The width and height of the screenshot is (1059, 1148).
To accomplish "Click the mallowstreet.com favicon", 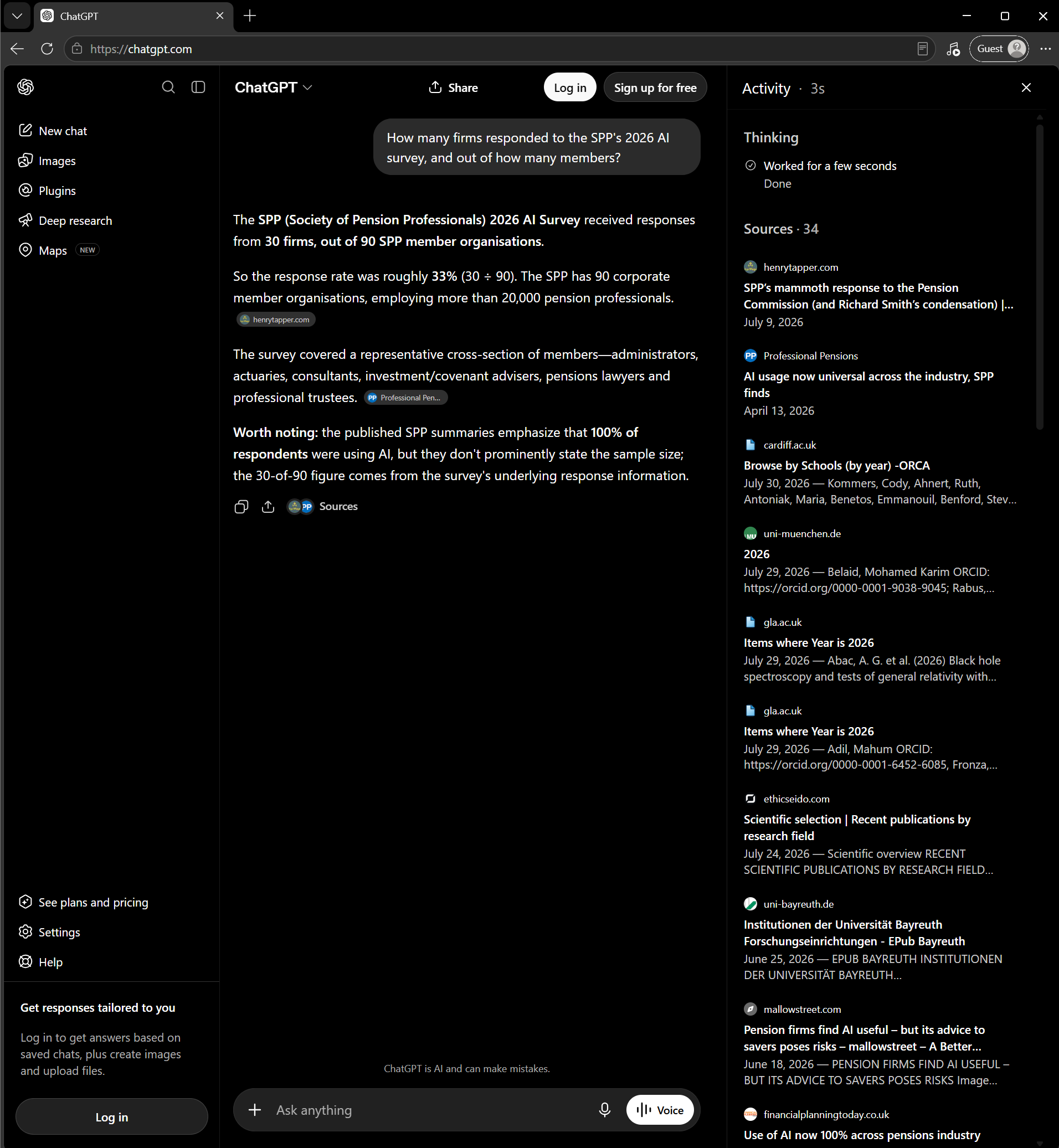I will pos(750,1010).
